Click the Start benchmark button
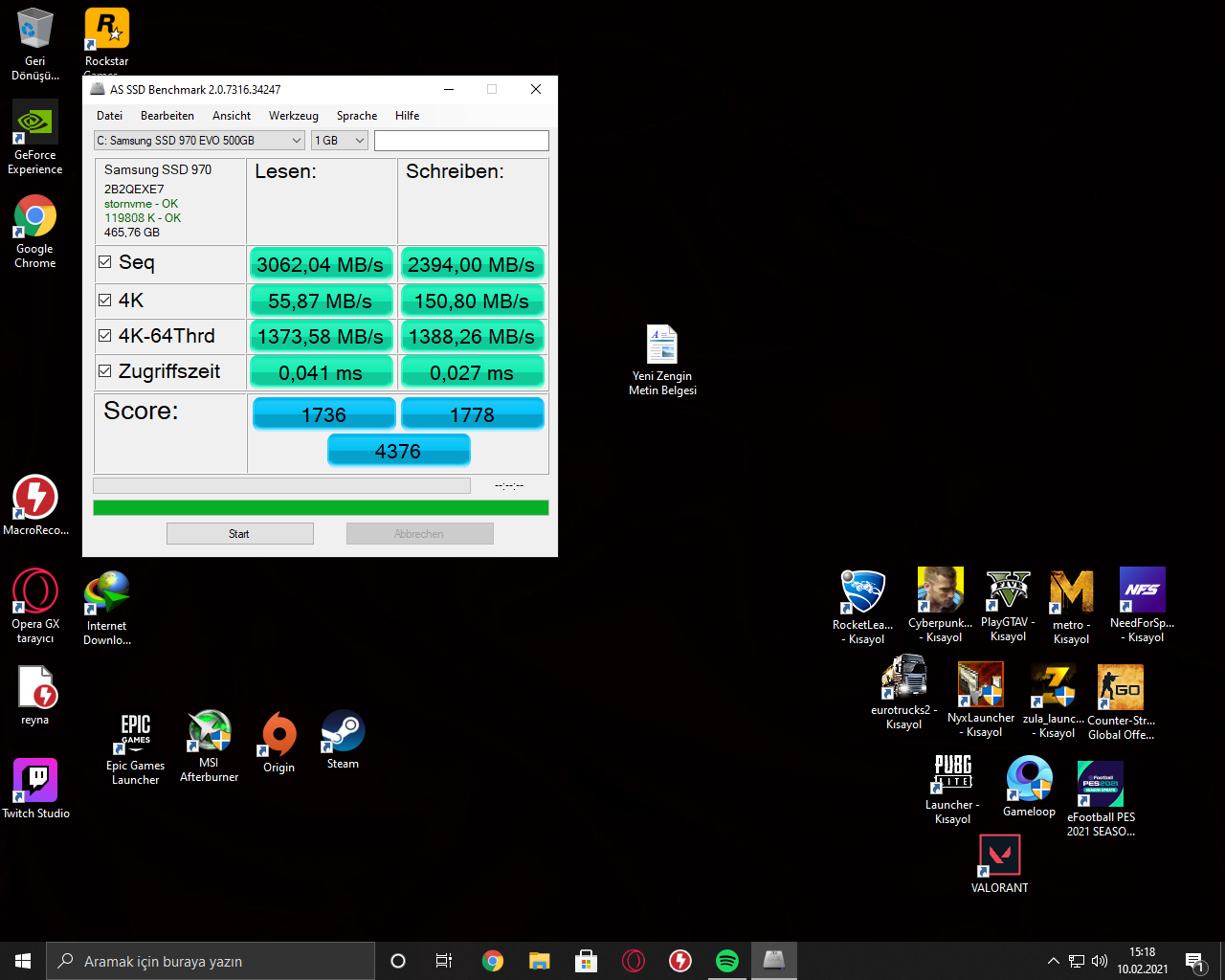The image size is (1225, 980). 239,534
